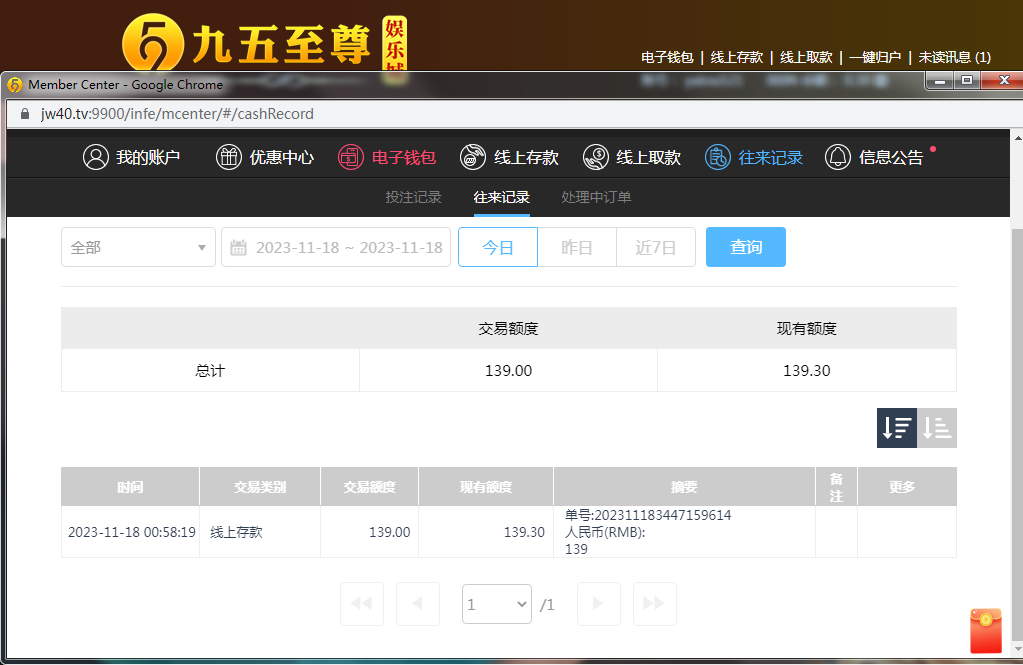Minimize the Member Center window
The height and width of the screenshot is (665, 1023).
click(x=940, y=81)
